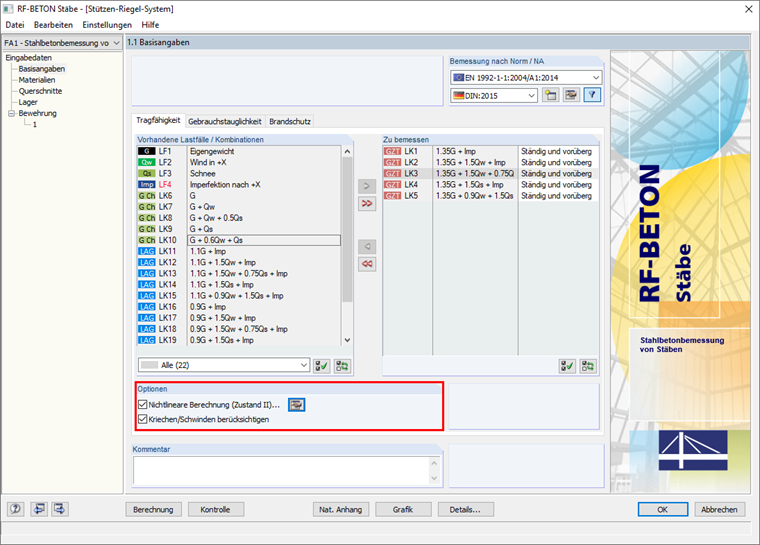Select LF1 Eigengewicht load case row
This screenshot has height=545, width=760.
(239, 151)
